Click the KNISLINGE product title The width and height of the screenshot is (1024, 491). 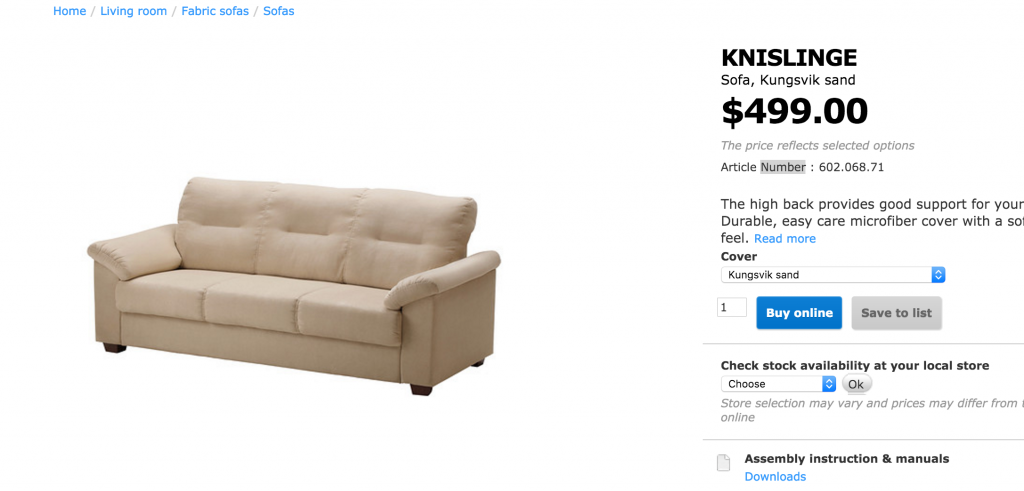point(789,58)
